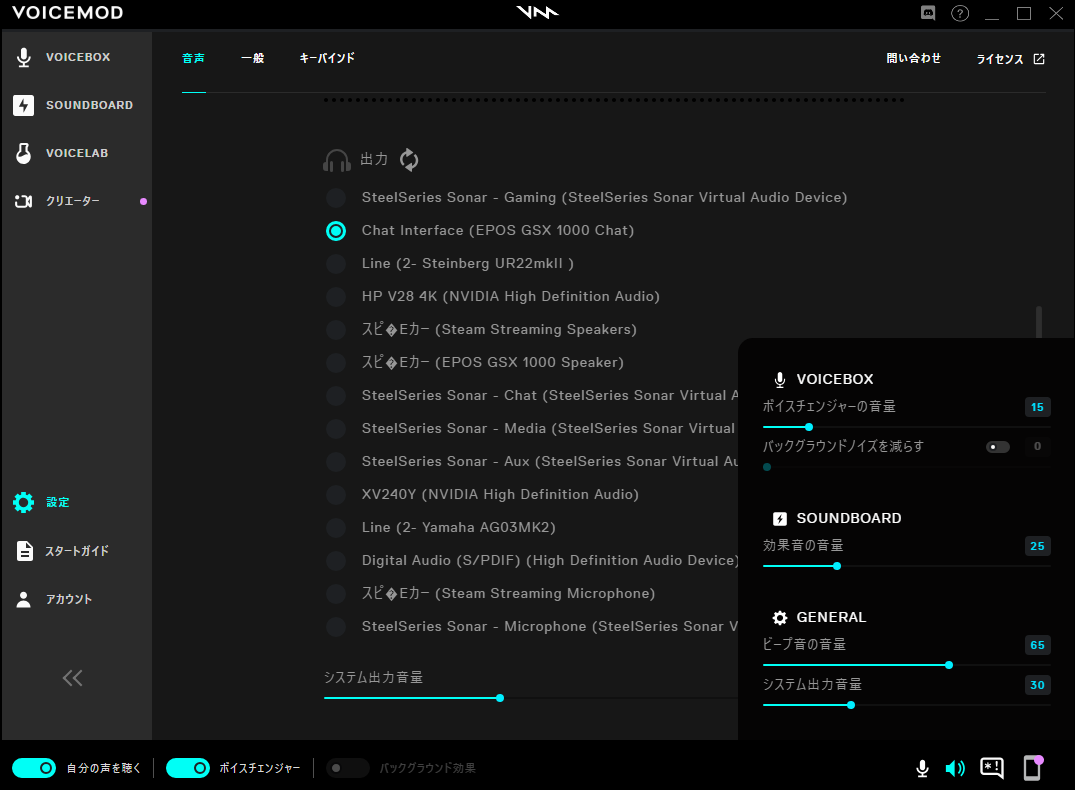Open the censor beep chat icon
Screen dimensions: 1075x790
pos(992,768)
